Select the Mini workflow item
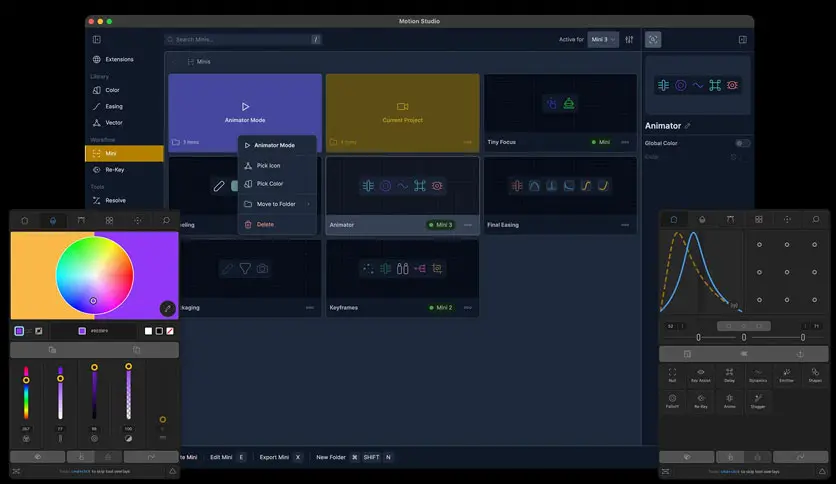The height and width of the screenshot is (484, 836). coord(124,154)
